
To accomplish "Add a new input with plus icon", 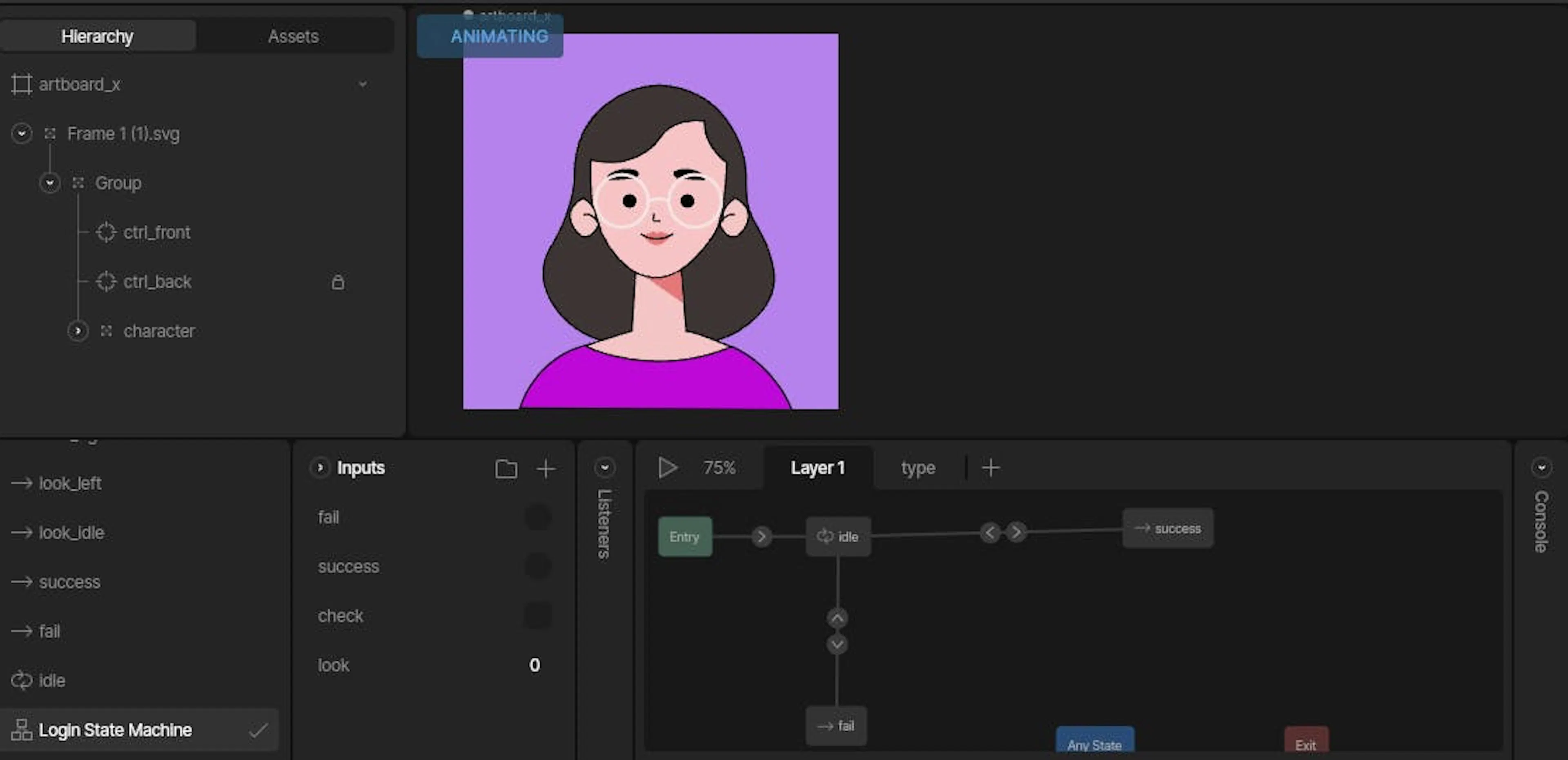I will tap(546, 468).
